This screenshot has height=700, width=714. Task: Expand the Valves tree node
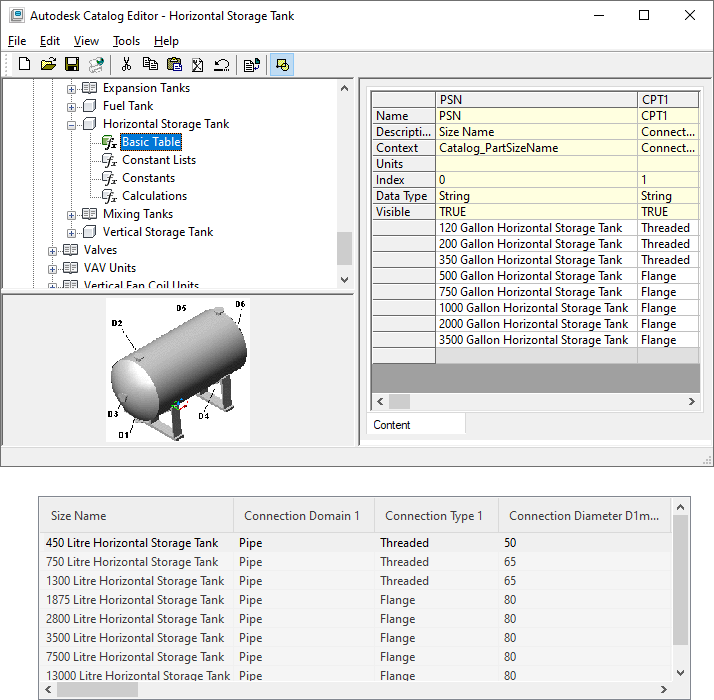pyautogui.click(x=52, y=251)
